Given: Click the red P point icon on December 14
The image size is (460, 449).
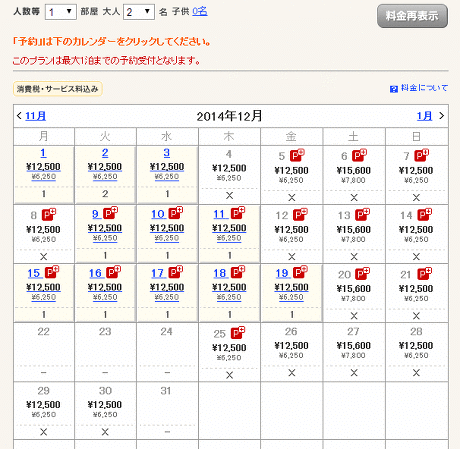Looking at the screenshot, I should [425, 214].
